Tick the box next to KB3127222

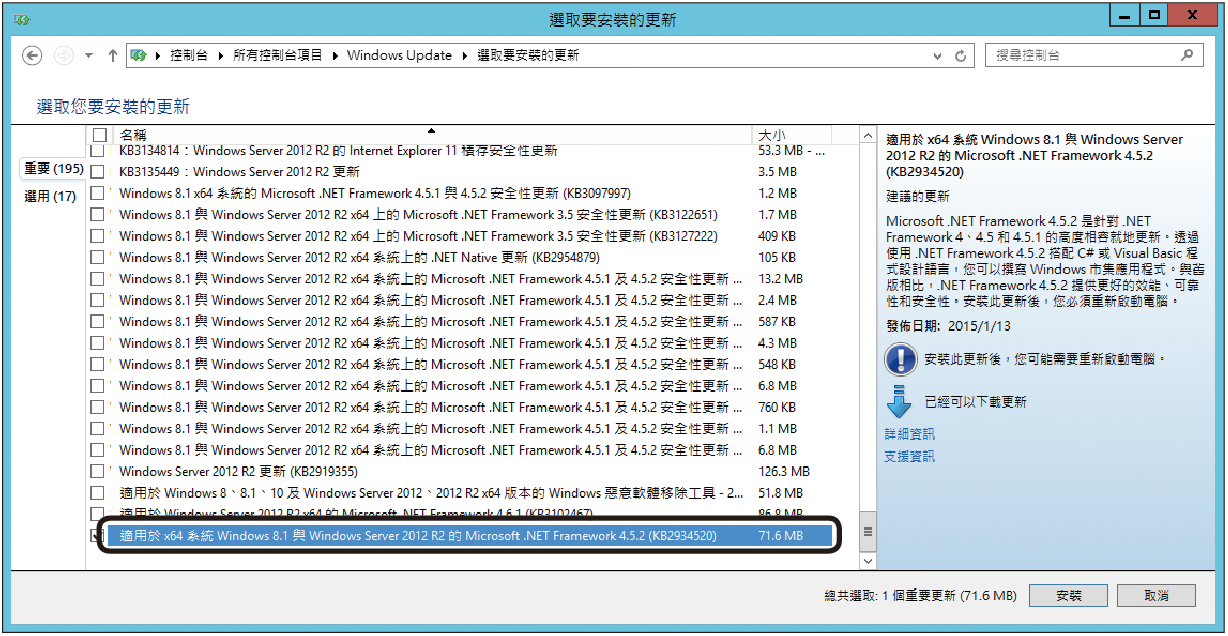[97, 236]
